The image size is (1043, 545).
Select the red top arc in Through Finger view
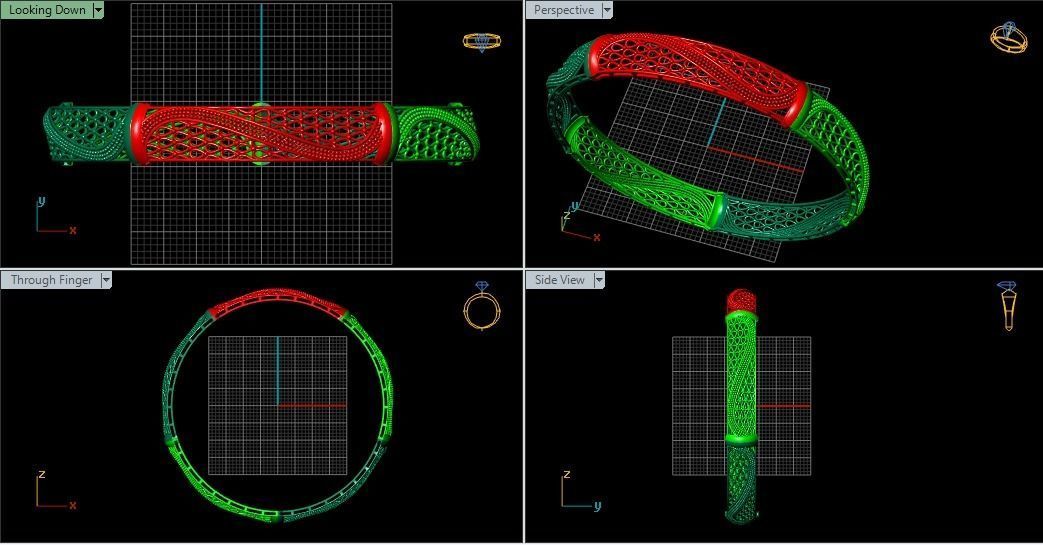[x=277, y=303]
